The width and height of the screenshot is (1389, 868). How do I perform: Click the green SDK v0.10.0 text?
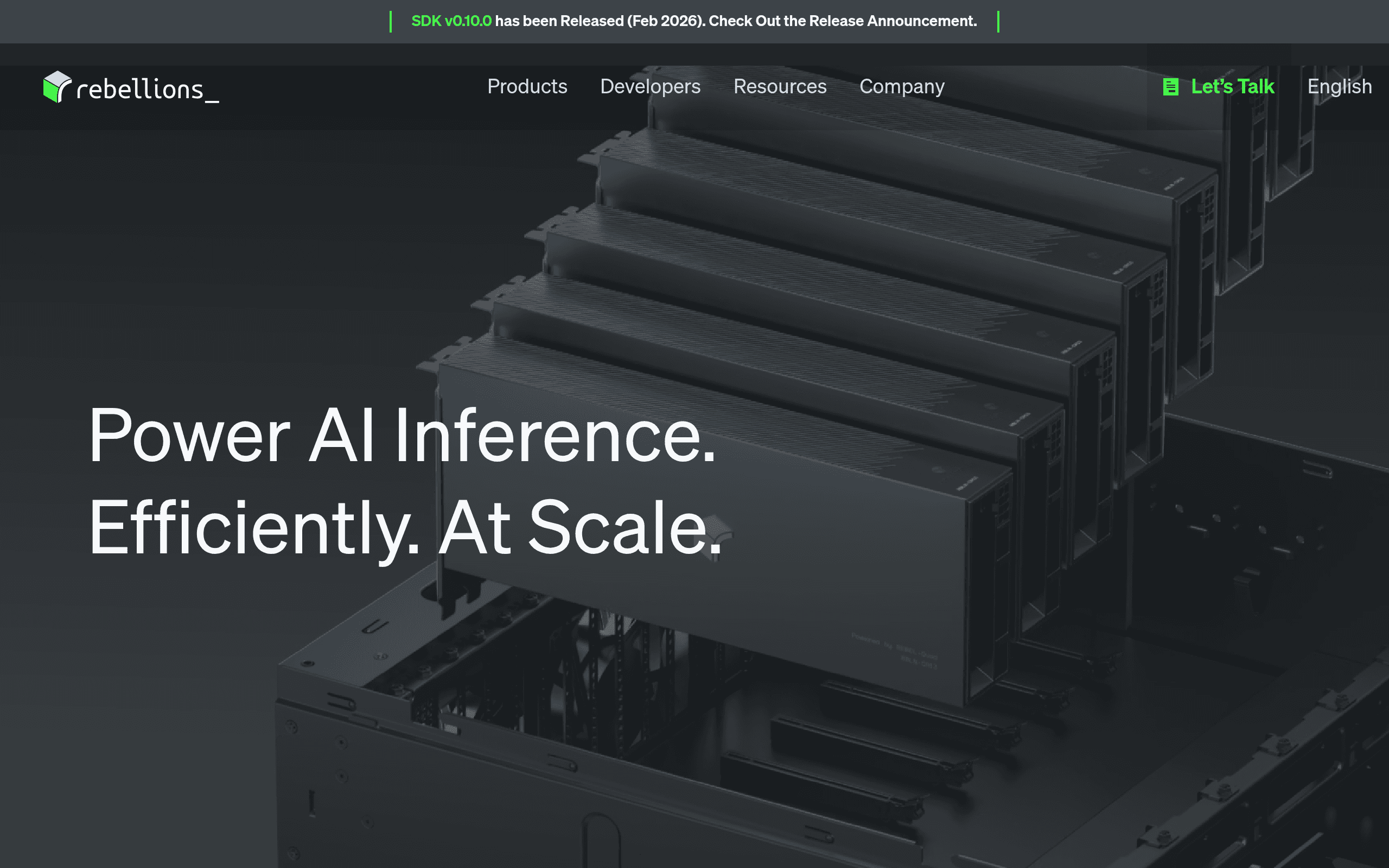pos(451,21)
